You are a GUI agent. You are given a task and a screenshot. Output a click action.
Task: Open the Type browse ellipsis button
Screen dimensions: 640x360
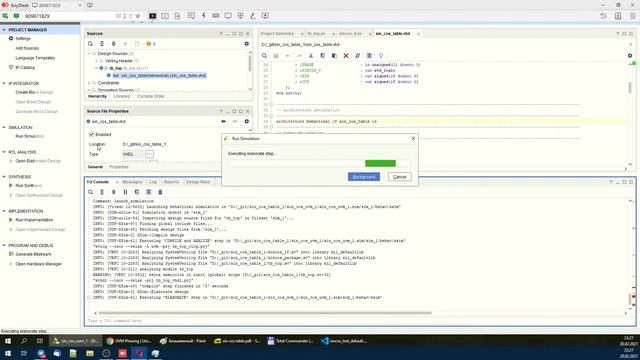point(149,154)
